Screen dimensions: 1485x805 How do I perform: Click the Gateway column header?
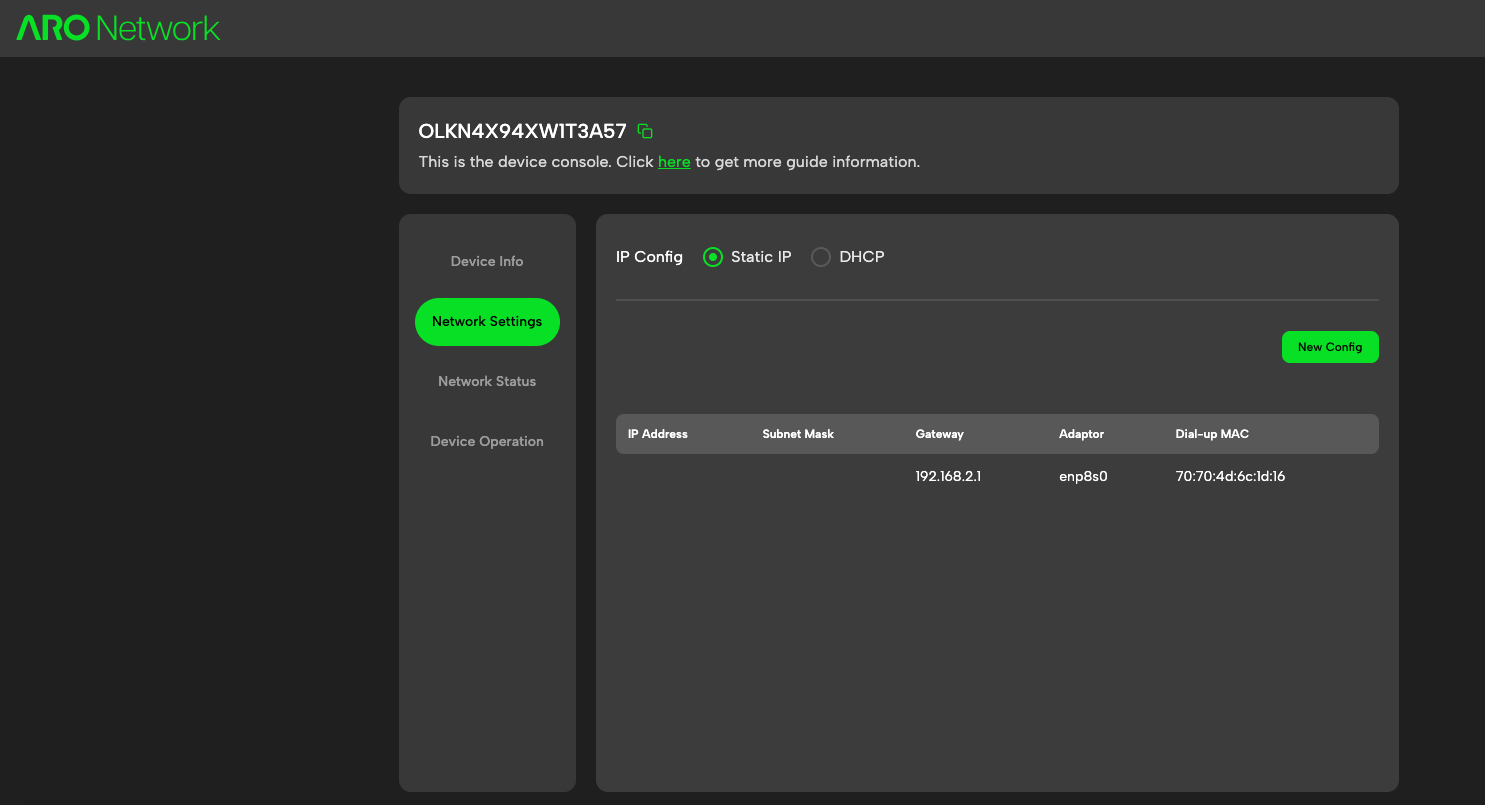pyautogui.click(x=939, y=434)
